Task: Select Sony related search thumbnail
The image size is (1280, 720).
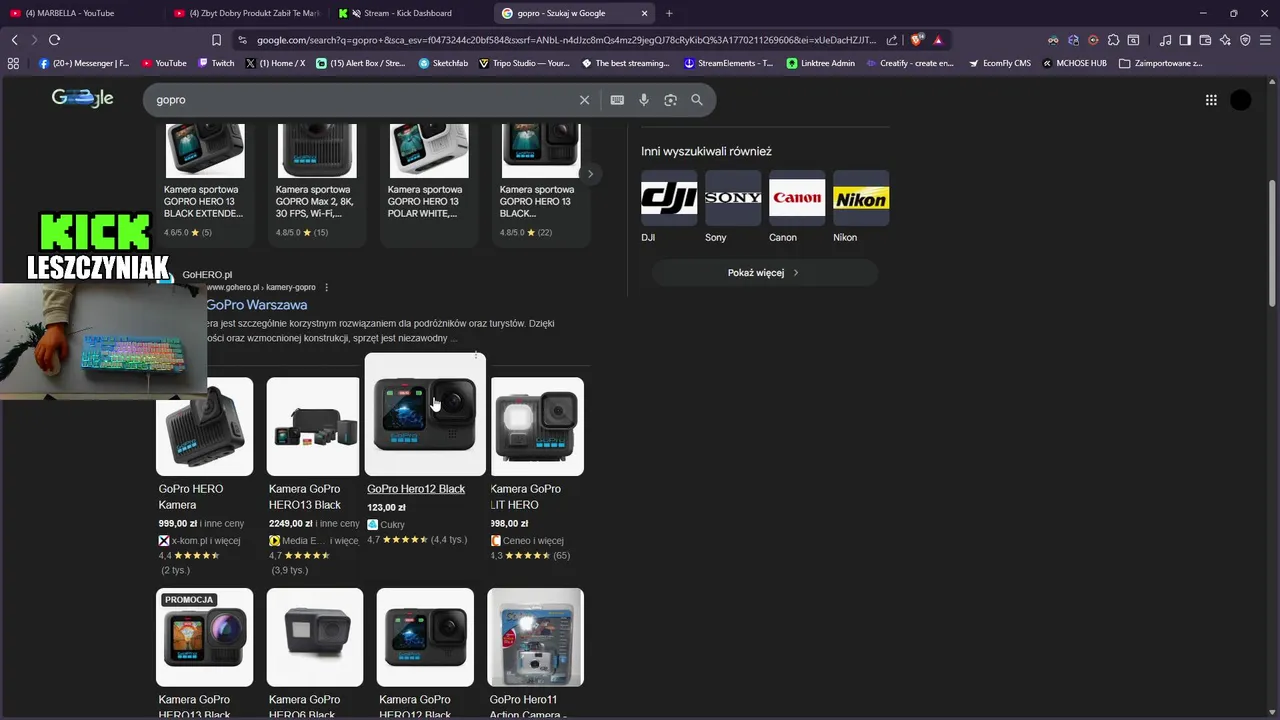Action: coord(733,198)
